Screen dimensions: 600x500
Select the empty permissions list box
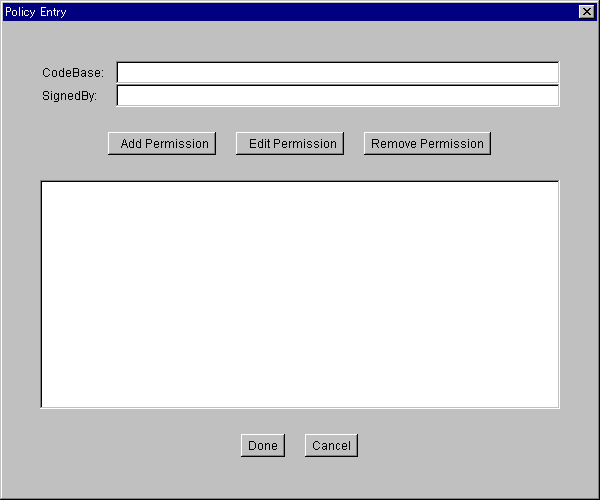point(300,294)
